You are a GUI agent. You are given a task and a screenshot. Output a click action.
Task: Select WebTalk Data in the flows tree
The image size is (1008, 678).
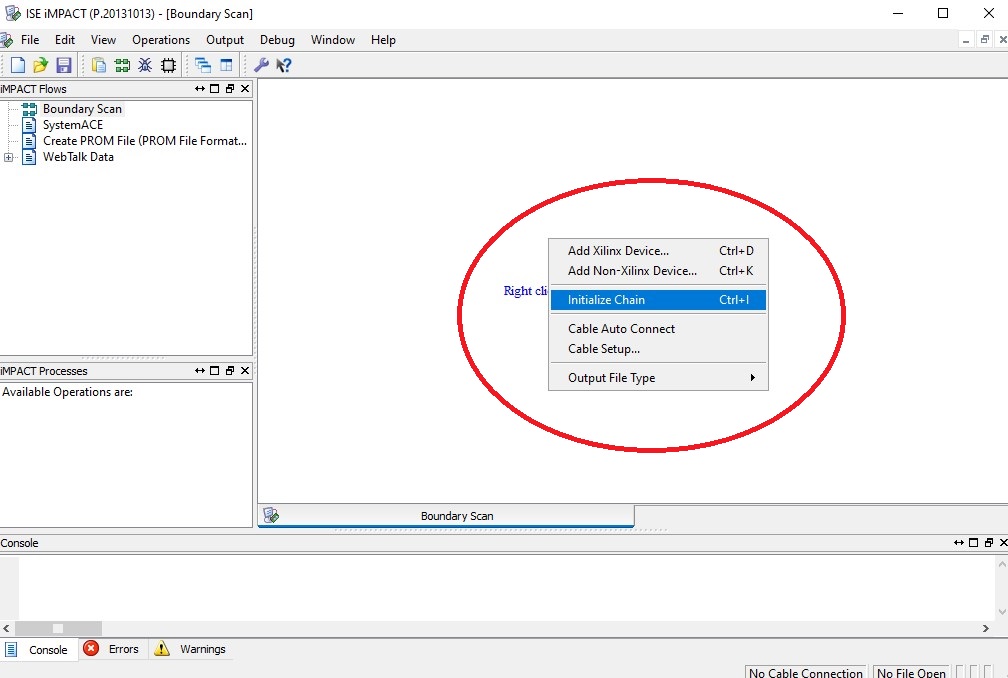click(x=78, y=157)
